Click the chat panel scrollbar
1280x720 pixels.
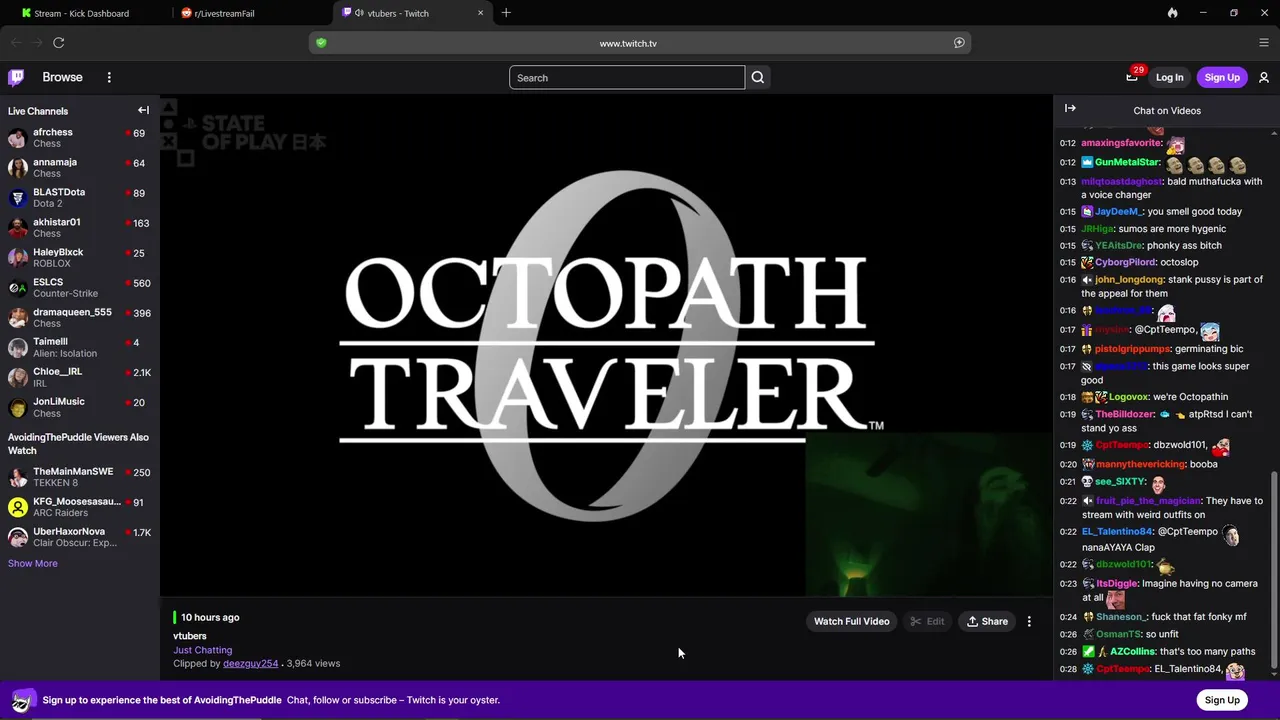pyautogui.click(x=1273, y=571)
